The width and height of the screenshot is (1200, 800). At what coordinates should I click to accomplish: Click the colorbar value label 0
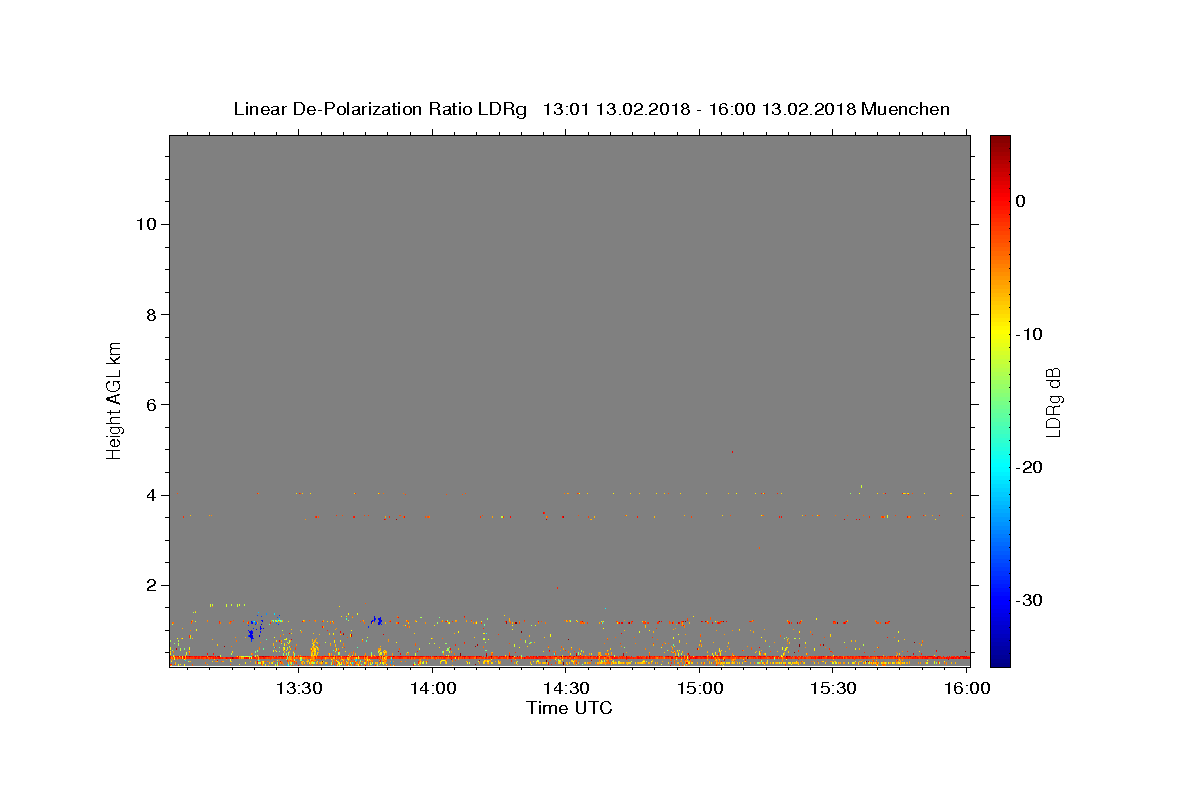(x=1021, y=201)
